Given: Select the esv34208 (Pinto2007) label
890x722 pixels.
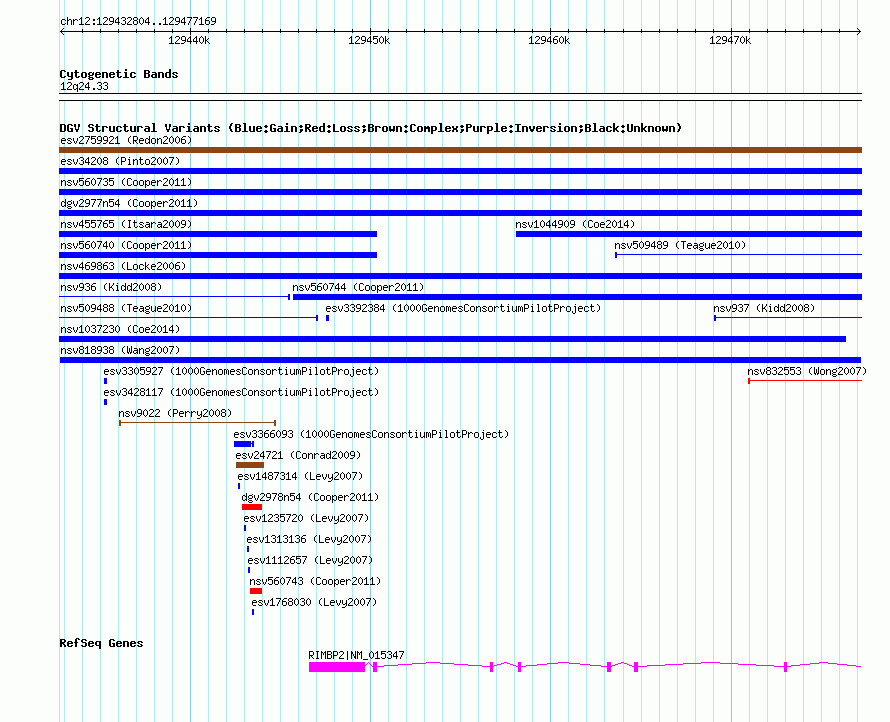Looking at the screenshot, I should (x=120, y=161).
